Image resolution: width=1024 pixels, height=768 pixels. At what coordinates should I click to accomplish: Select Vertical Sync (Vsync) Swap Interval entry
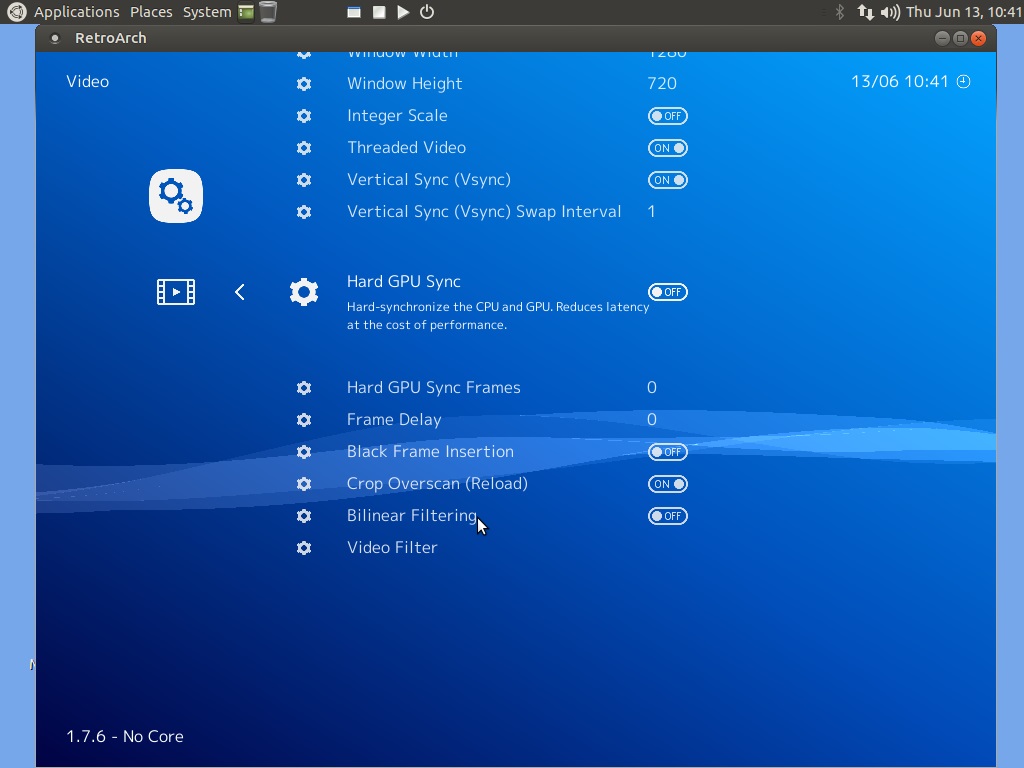pyautogui.click(x=484, y=212)
